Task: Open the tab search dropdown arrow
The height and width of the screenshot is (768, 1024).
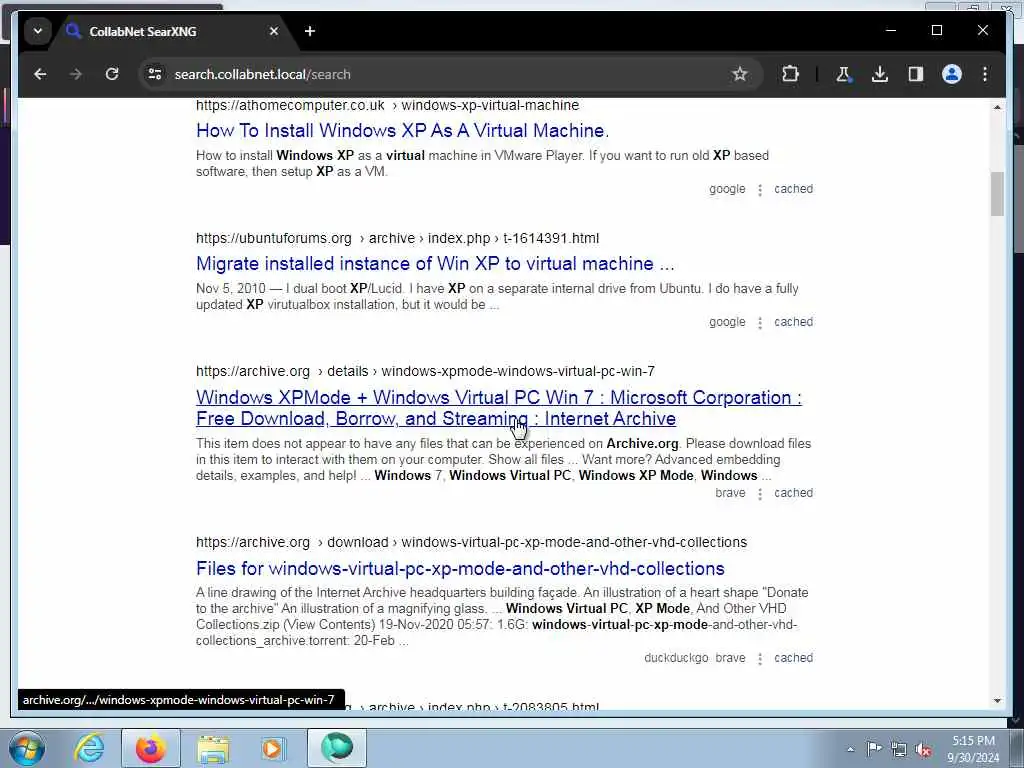Action: coord(38,31)
